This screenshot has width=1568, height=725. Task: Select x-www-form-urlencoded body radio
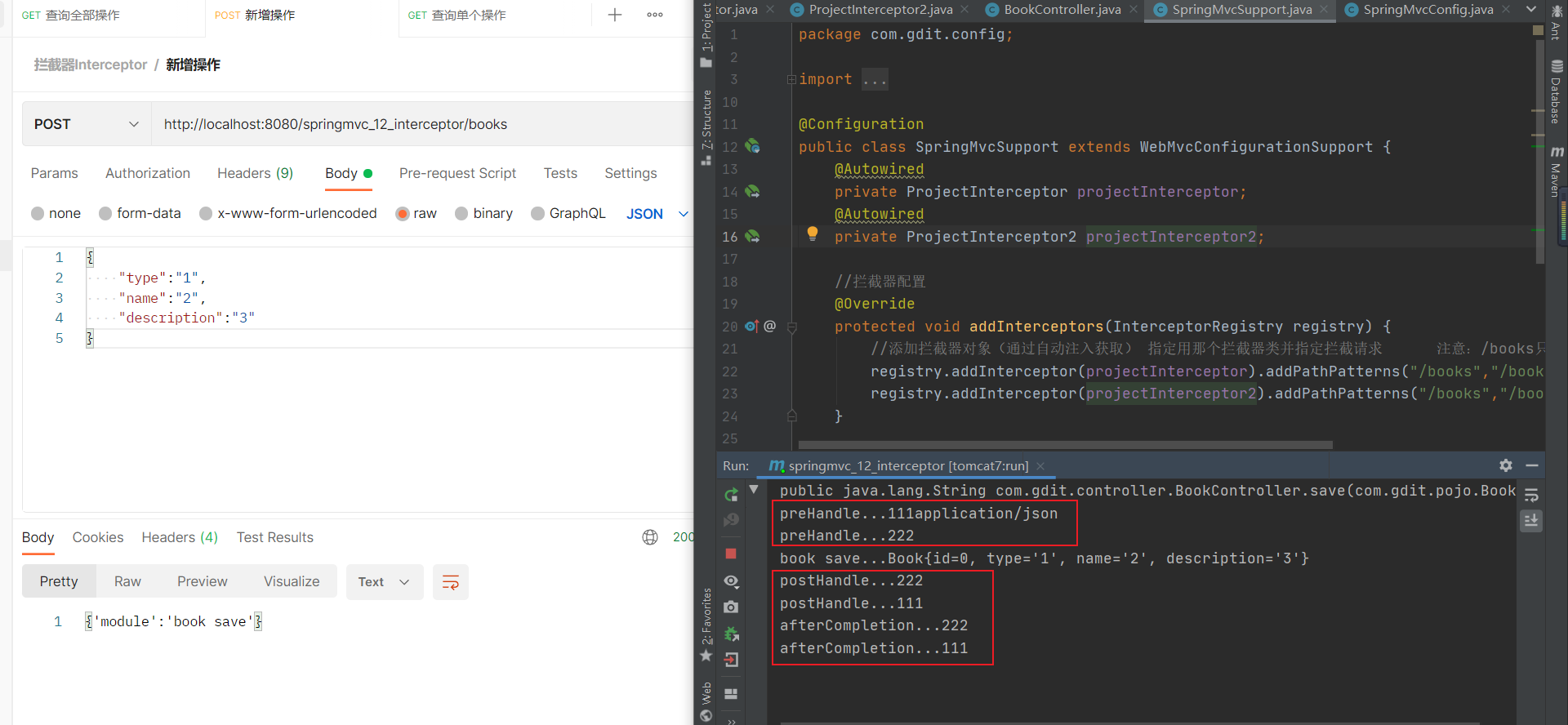[x=206, y=213]
